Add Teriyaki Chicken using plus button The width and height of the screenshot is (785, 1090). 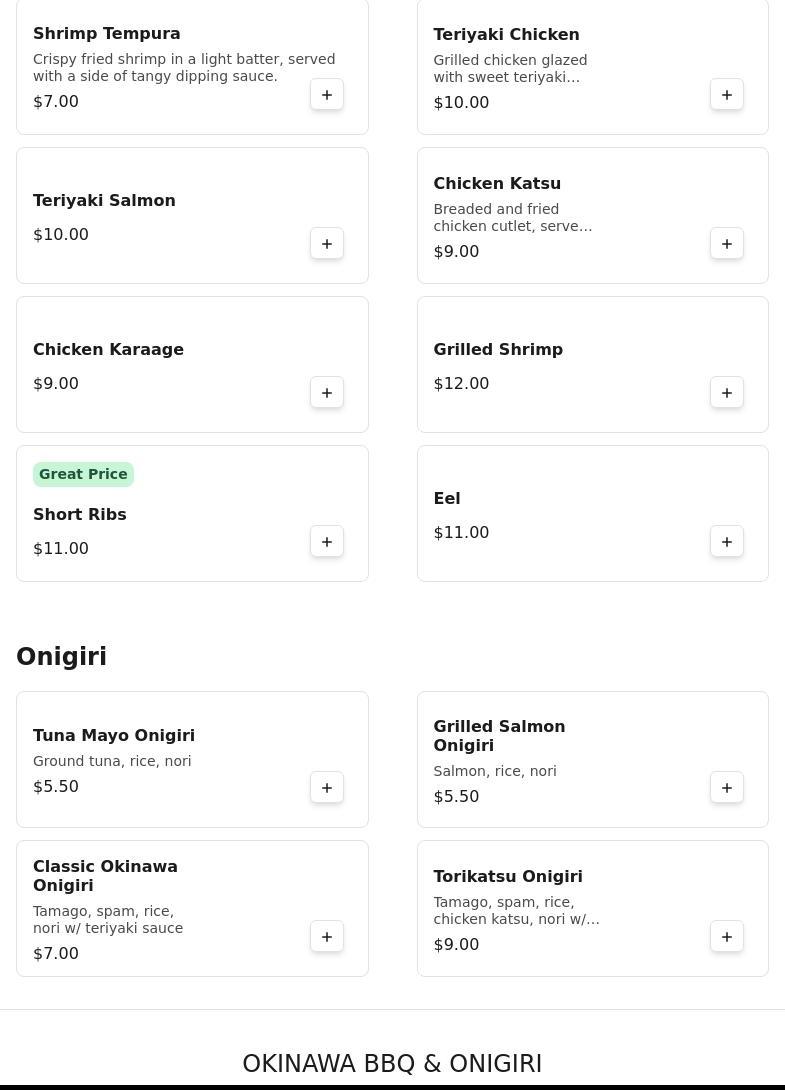pos(727,95)
